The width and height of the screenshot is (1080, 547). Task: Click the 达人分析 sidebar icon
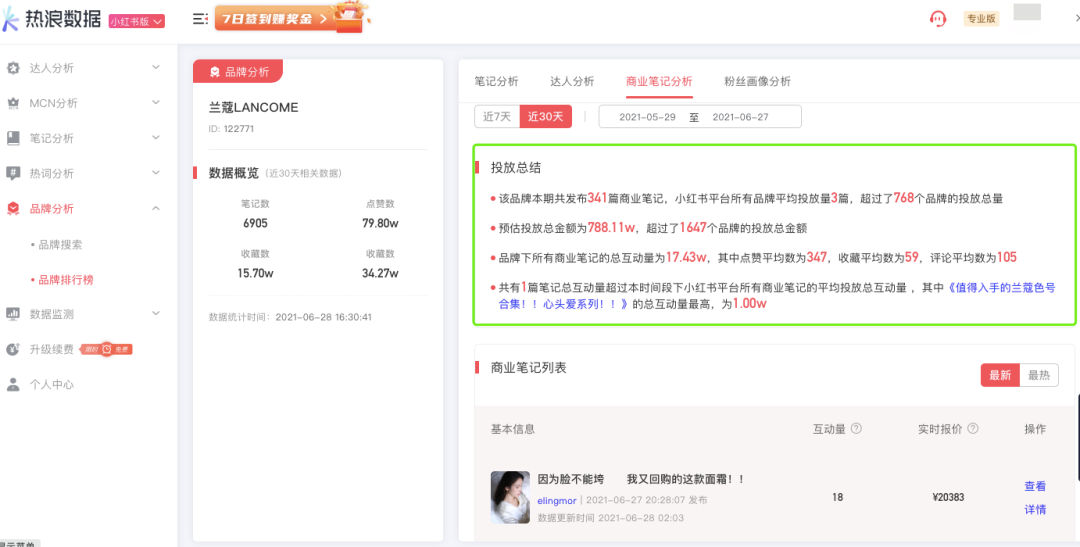13,68
